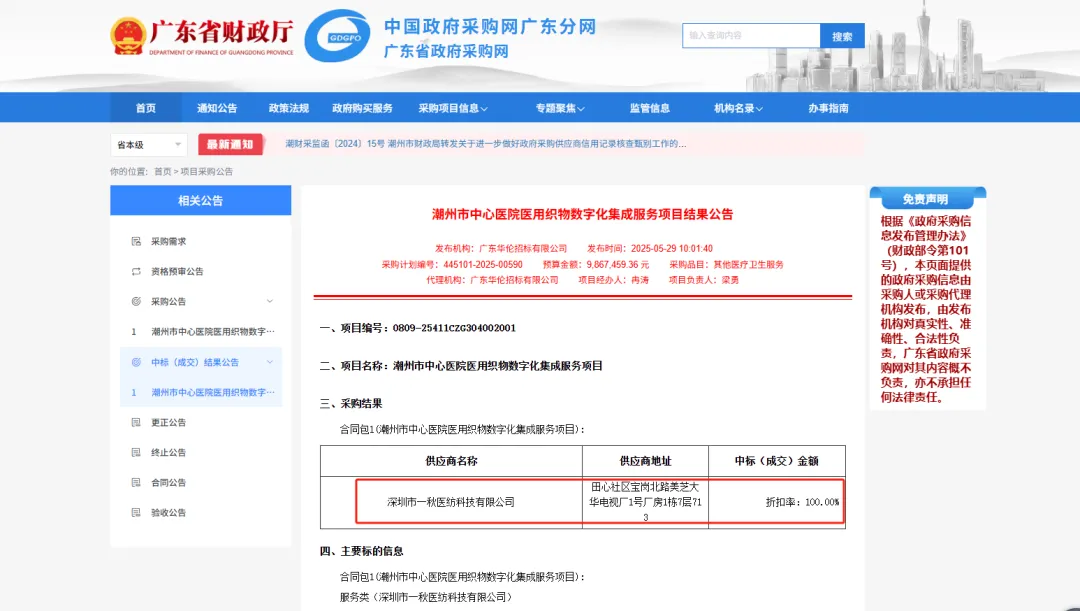Click the 合同公告 sidebar icon
The image size is (1080, 611).
point(136,482)
